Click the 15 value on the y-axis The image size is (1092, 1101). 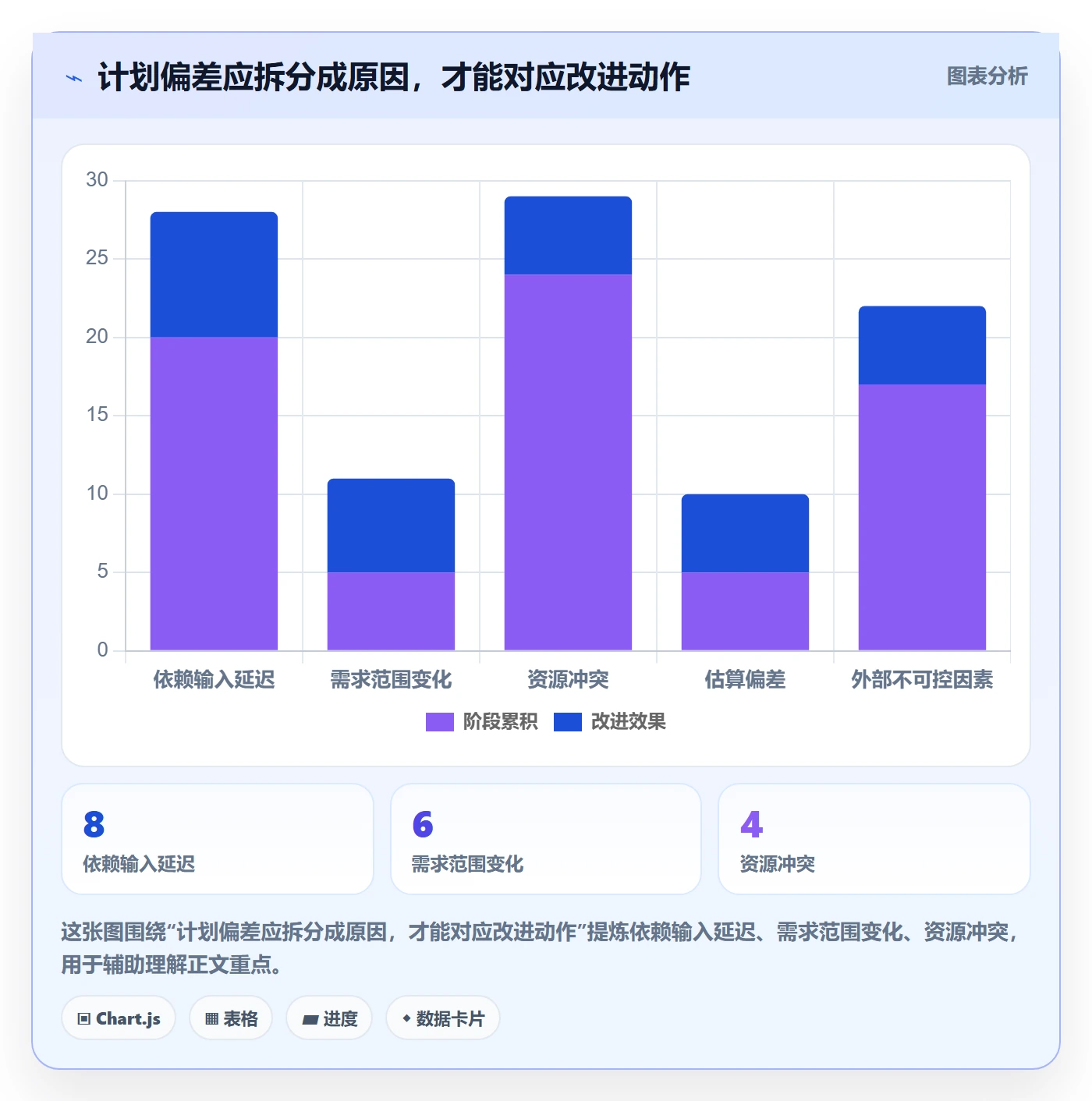point(97,415)
